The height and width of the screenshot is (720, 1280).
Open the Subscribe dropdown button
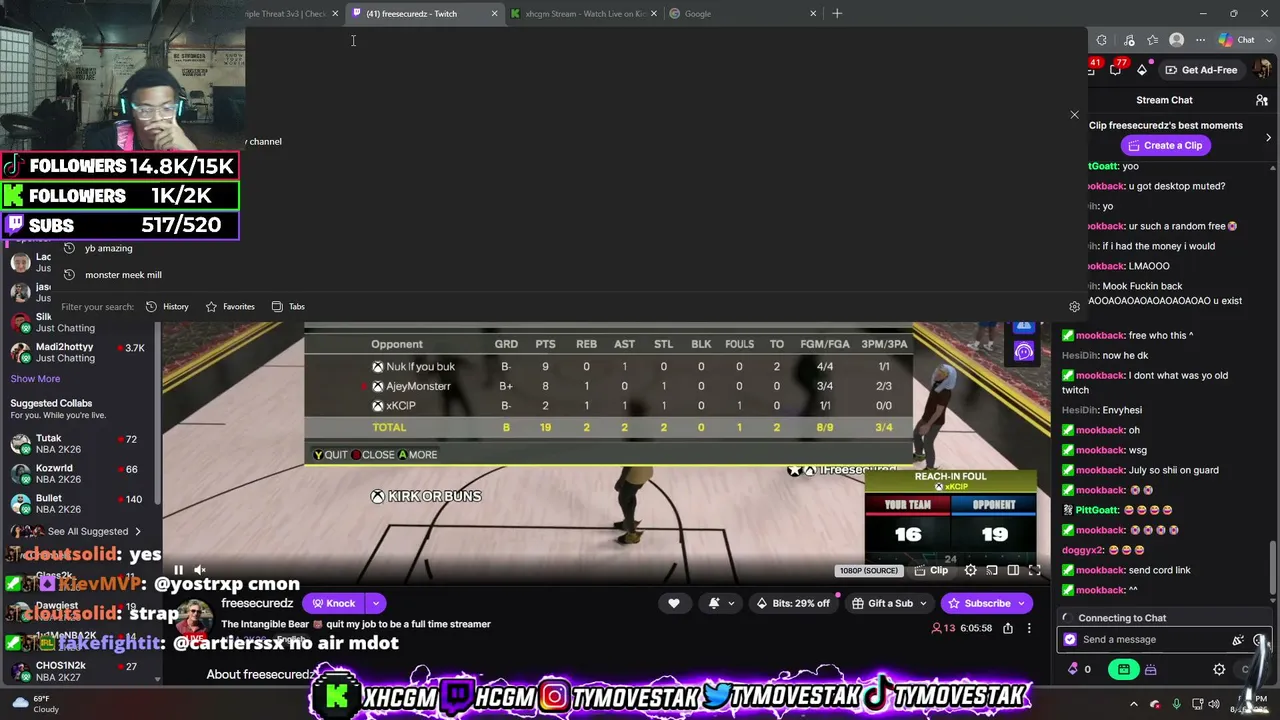986,603
